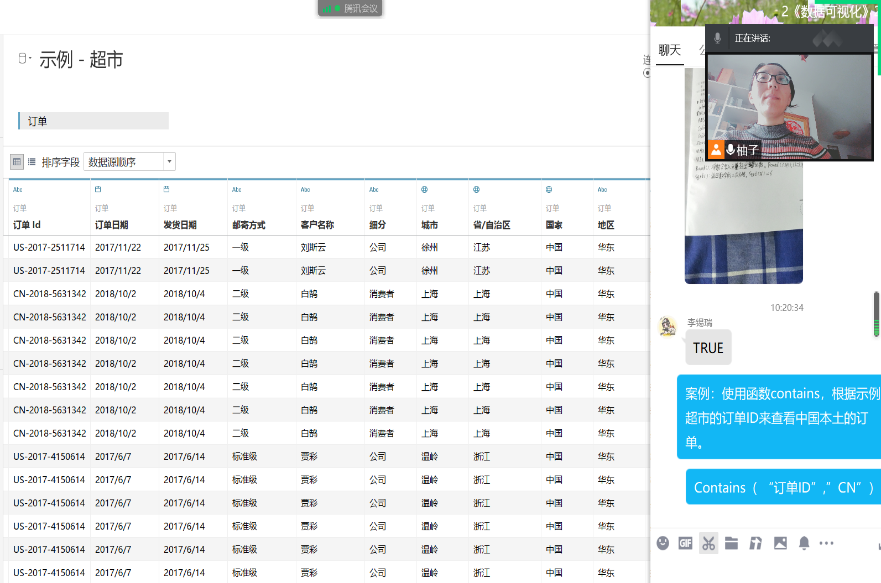Select the scissors screenshot tool
Screen dimensions: 881x583
point(708,543)
